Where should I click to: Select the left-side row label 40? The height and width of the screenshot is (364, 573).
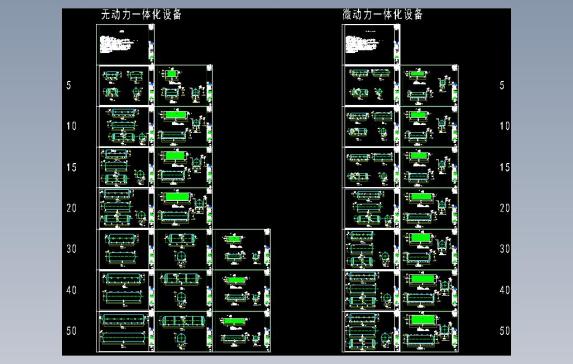(x=72, y=290)
